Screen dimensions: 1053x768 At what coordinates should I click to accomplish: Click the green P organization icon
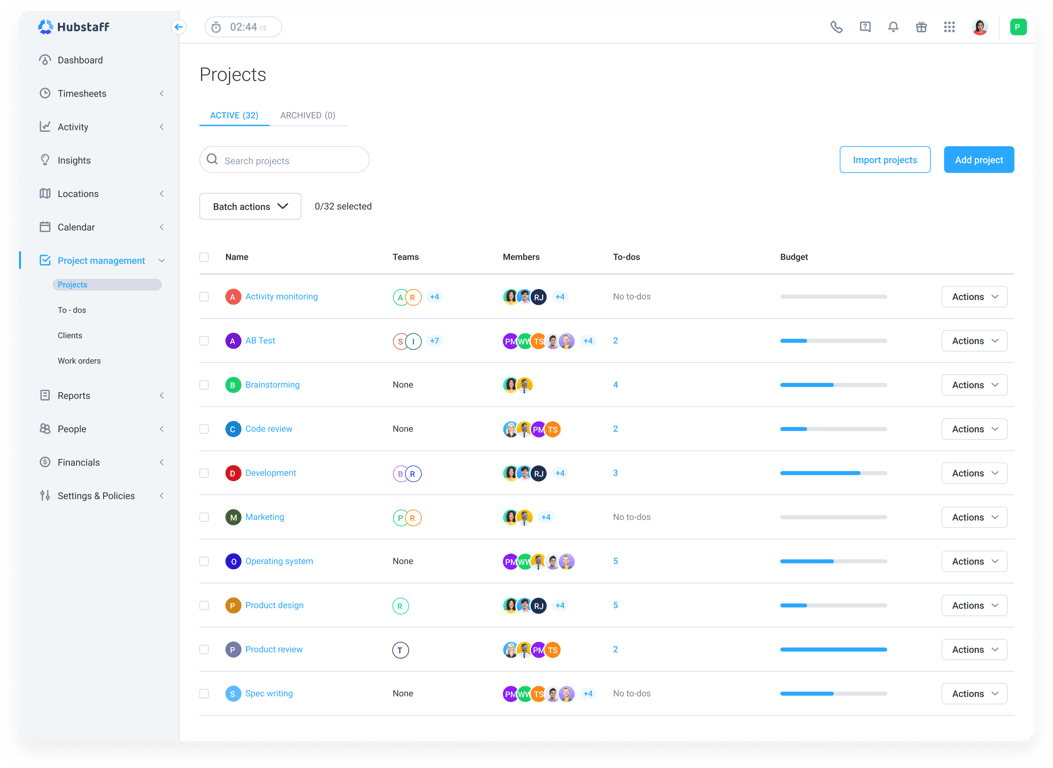[x=1018, y=27]
